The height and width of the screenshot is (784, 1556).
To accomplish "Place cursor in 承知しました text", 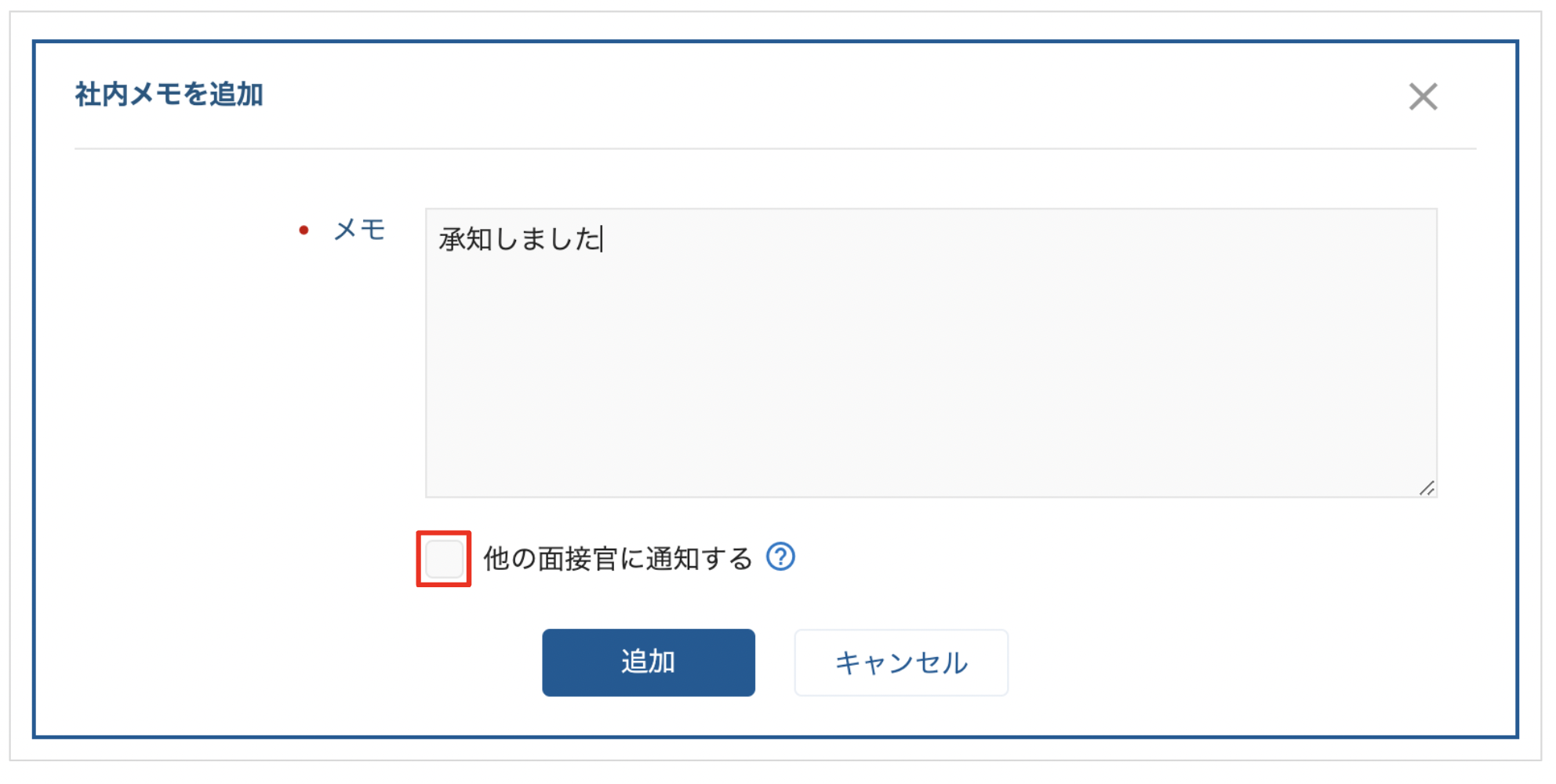I will (519, 239).
